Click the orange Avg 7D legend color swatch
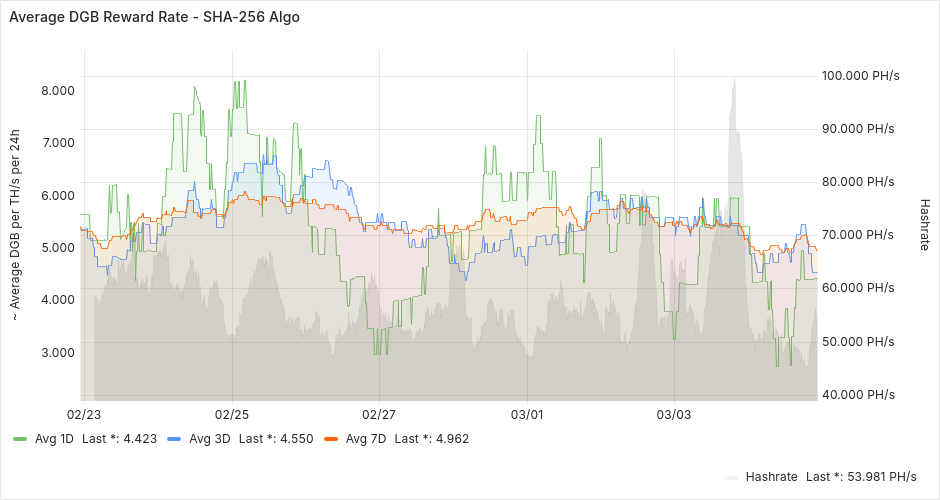 (x=331, y=439)
